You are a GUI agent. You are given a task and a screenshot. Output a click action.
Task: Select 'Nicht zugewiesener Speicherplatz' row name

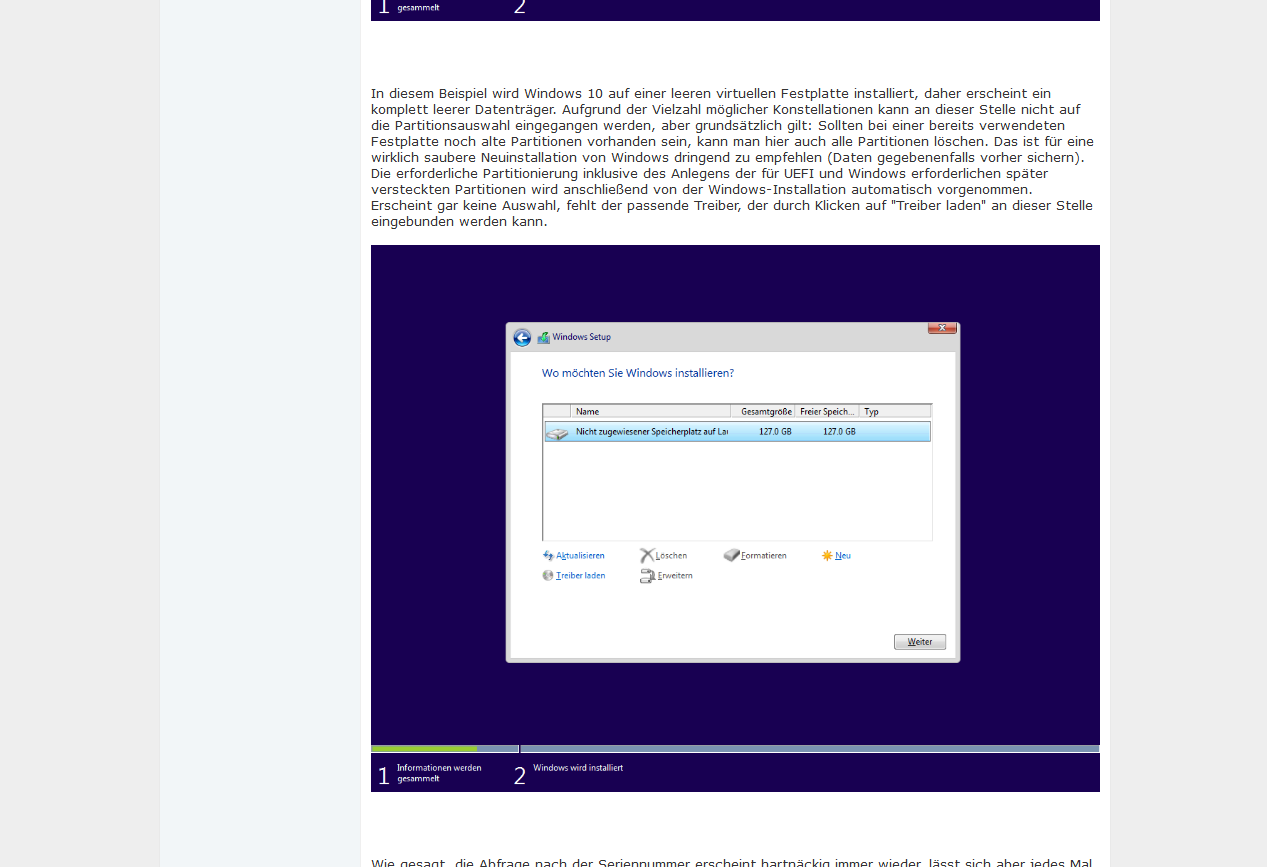652,431
